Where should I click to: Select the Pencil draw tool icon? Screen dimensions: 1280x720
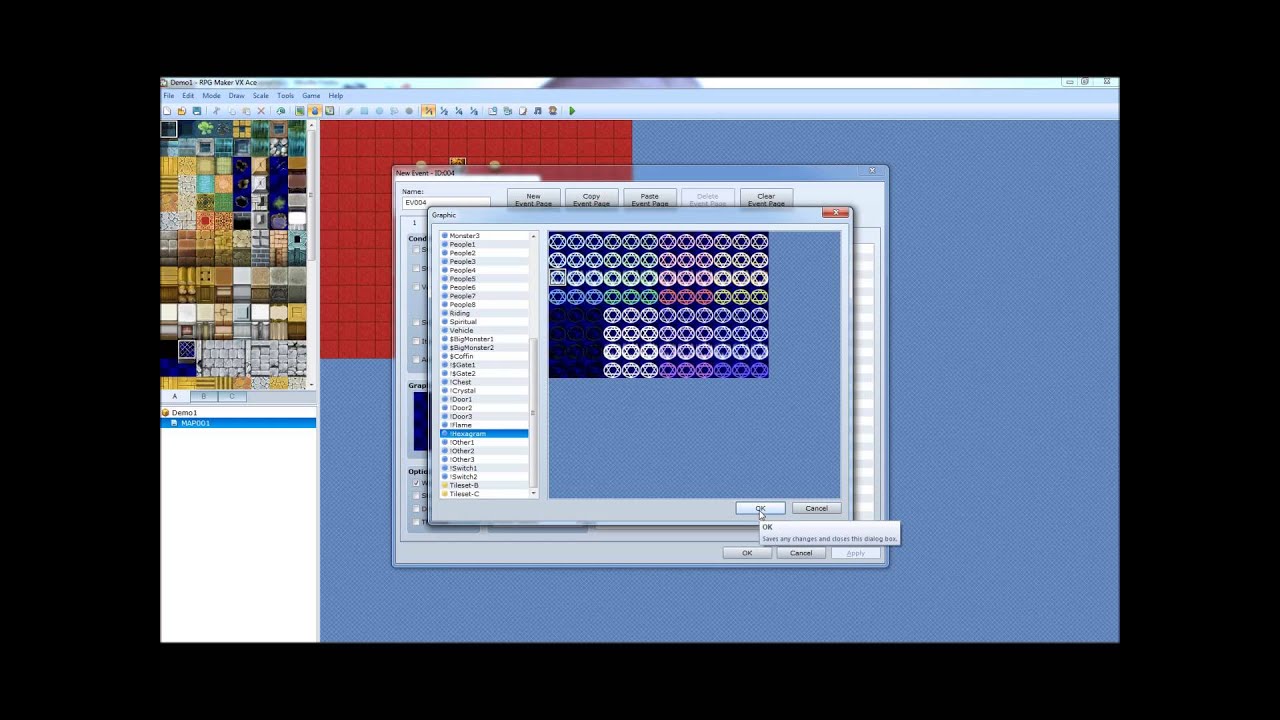[x=349, y=111]
